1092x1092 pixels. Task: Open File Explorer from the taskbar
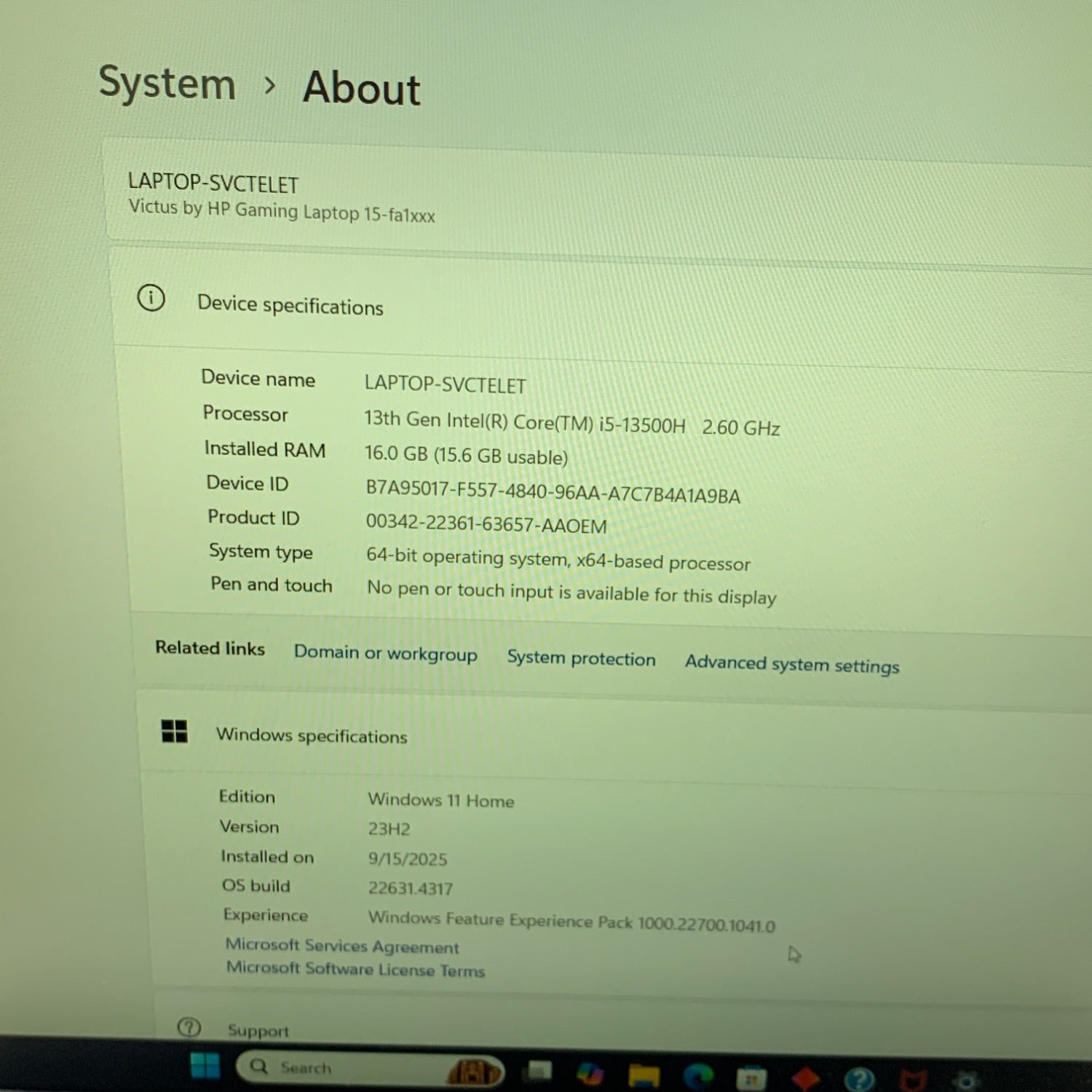pyautogui.click(x=644, y=1075)
